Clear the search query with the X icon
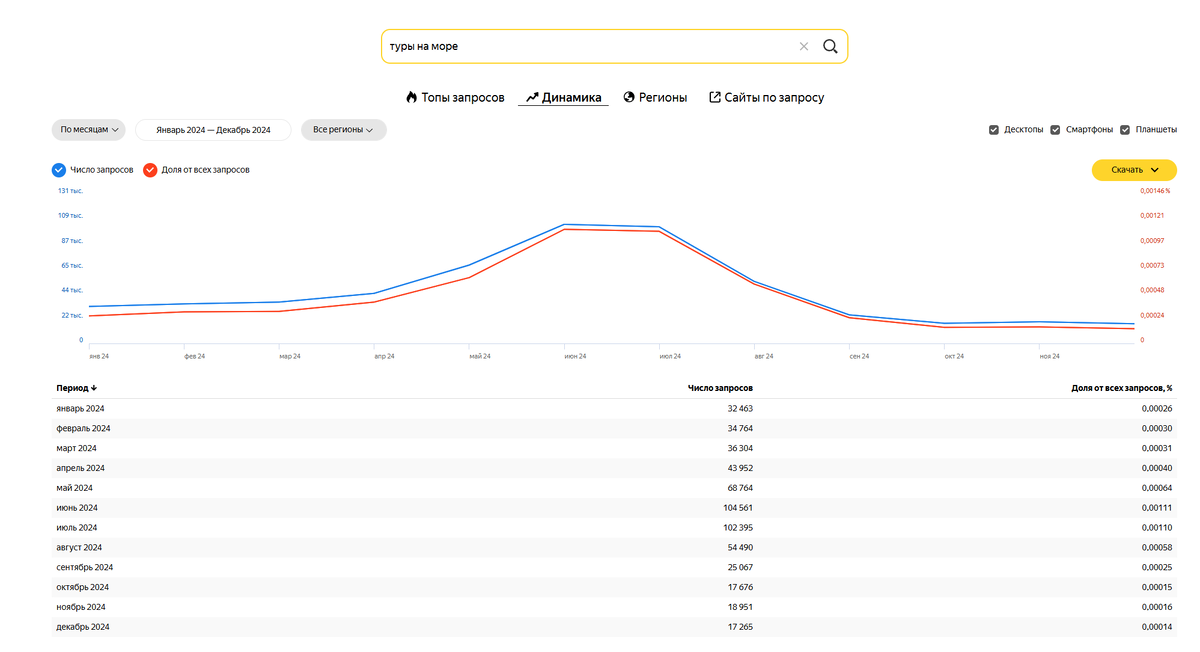The image size is (1200, 652). (804, 46)
